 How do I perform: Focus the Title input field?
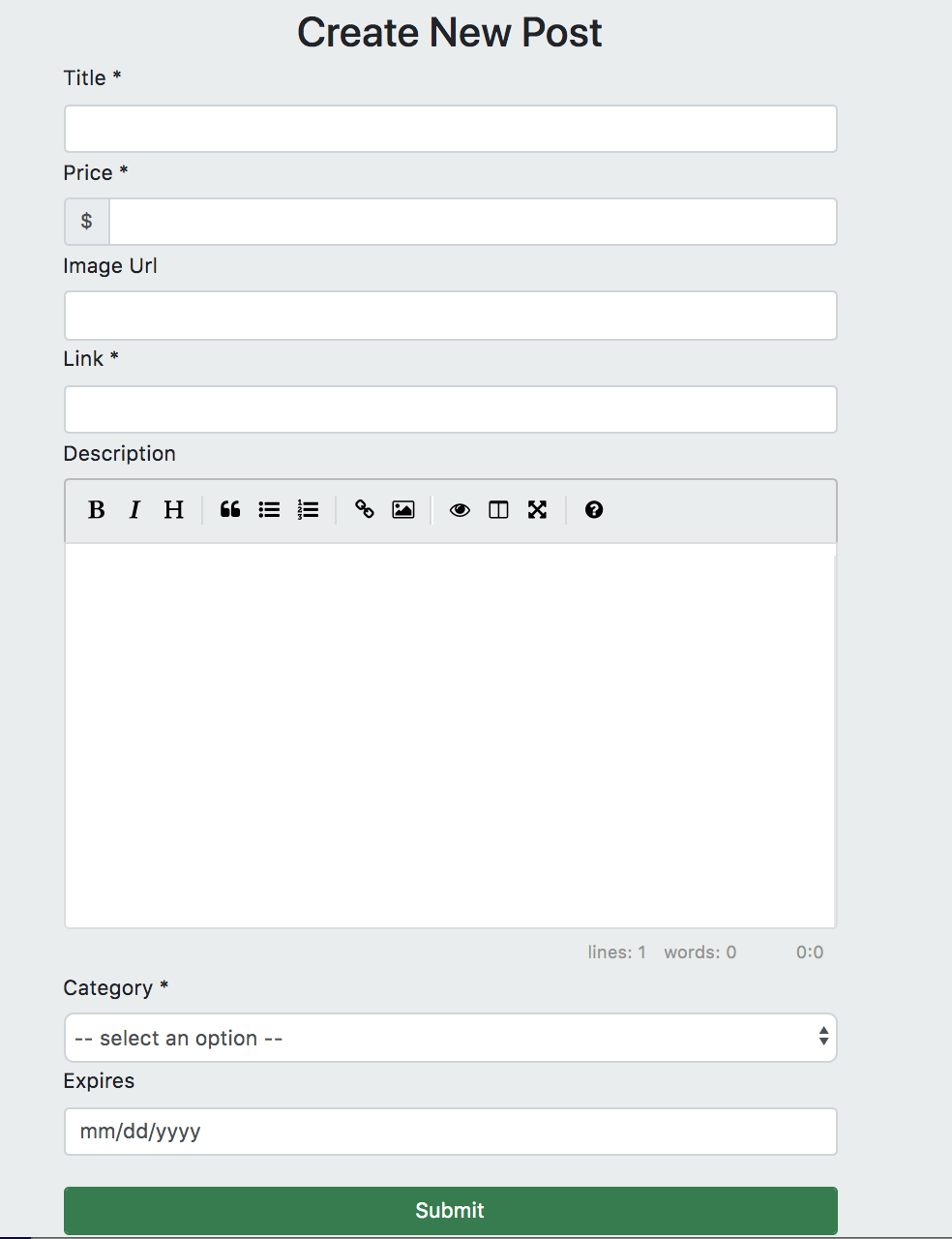click(450, 129)
